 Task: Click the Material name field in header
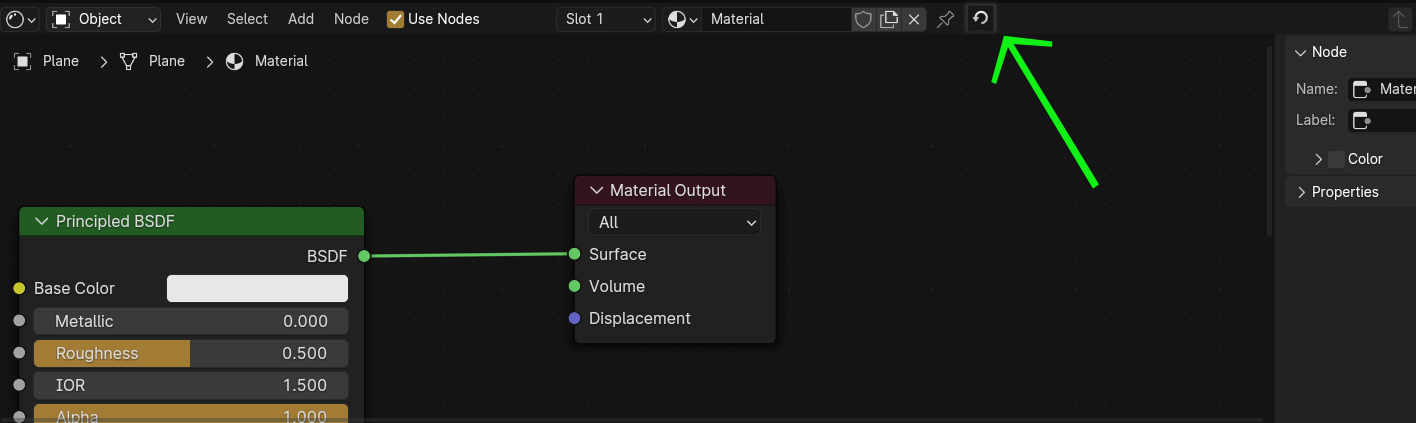click(x=776, y=19)
